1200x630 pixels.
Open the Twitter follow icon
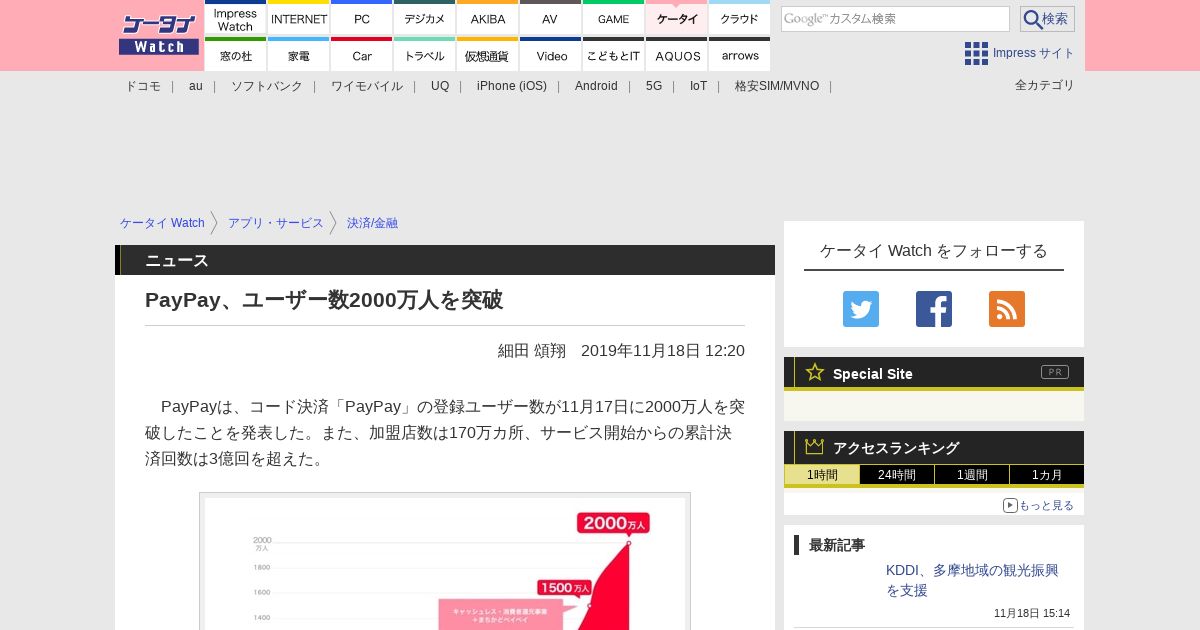point(861,309)
